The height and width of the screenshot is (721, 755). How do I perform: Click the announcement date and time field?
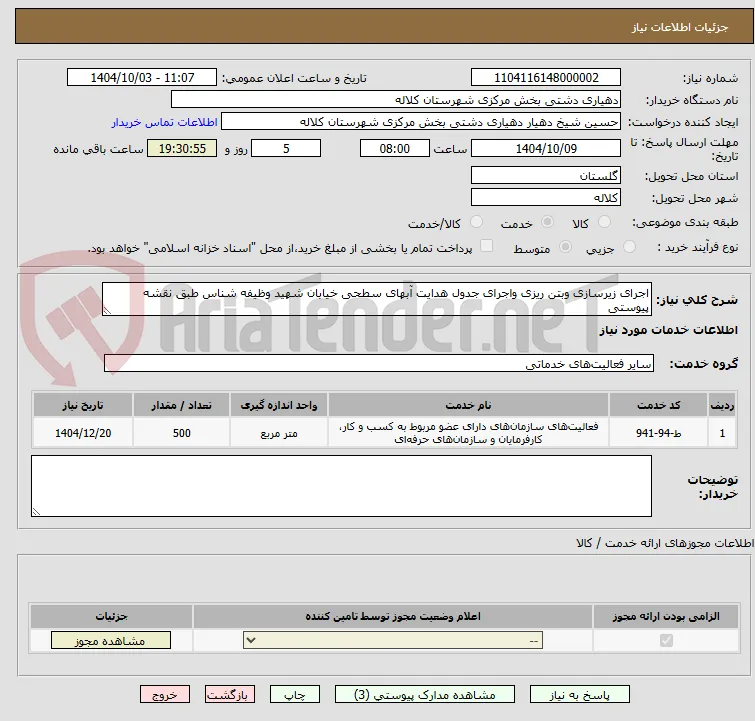(142, 78)
